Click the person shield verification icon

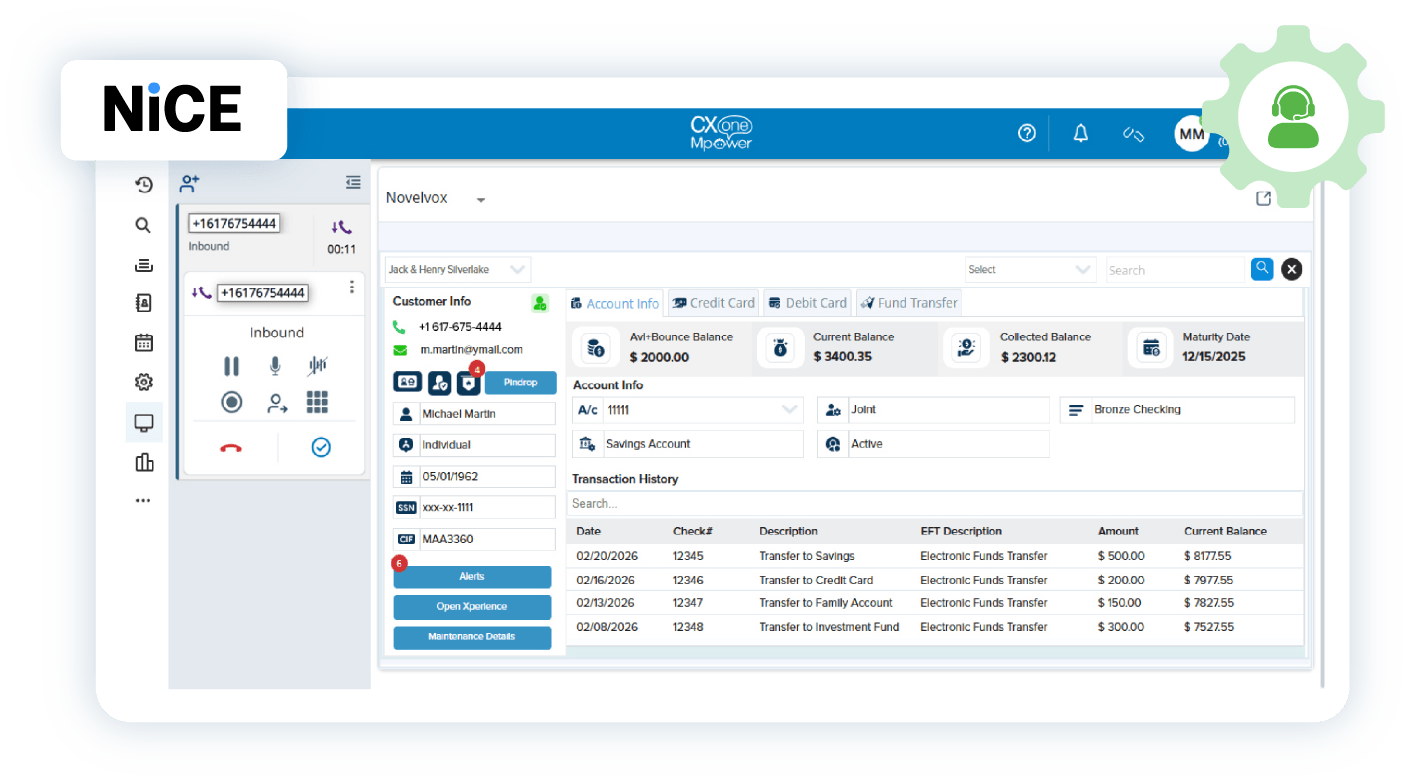point(439,382)
